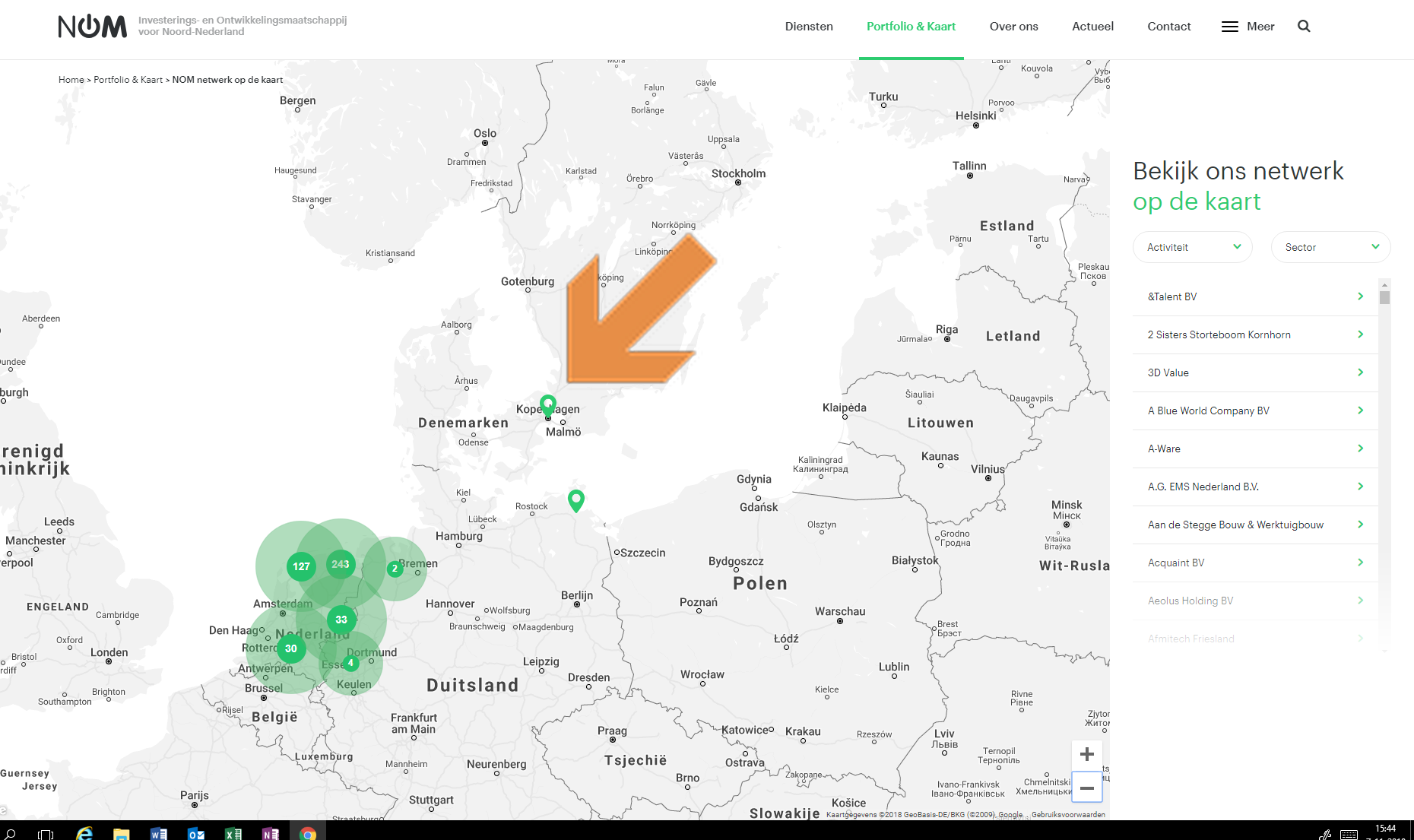Click the Amsterdam city label on map
The image size is (1414, 840).
283,604
